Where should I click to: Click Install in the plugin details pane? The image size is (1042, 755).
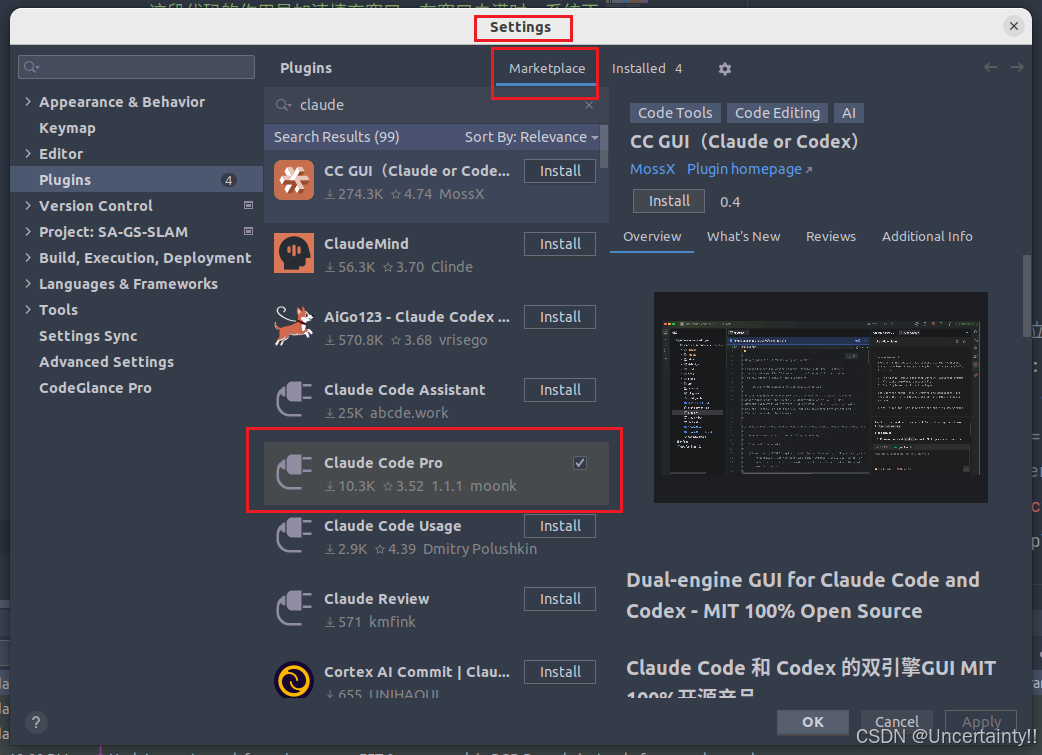click(669, 201)
